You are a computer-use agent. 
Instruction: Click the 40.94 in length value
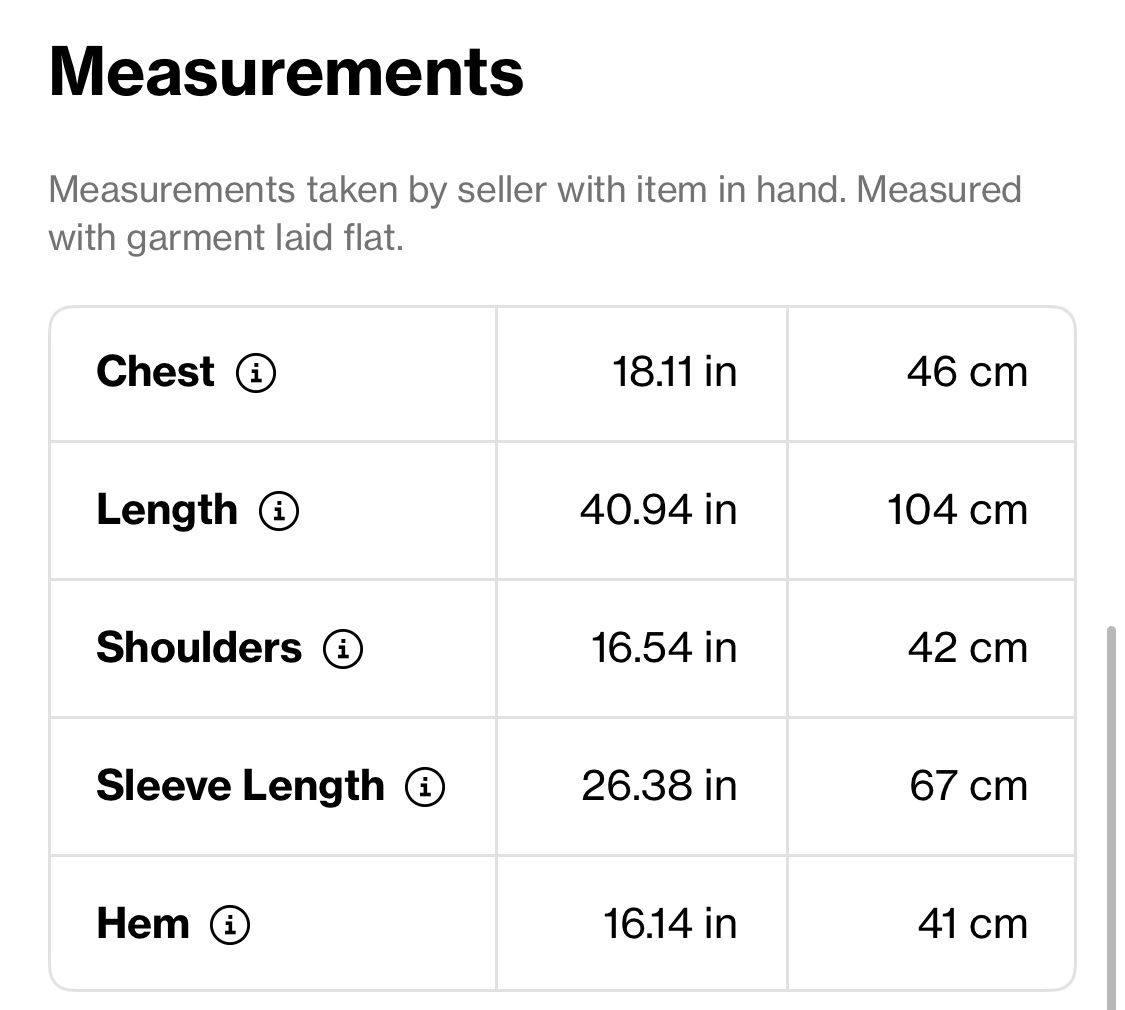point(659,510)
